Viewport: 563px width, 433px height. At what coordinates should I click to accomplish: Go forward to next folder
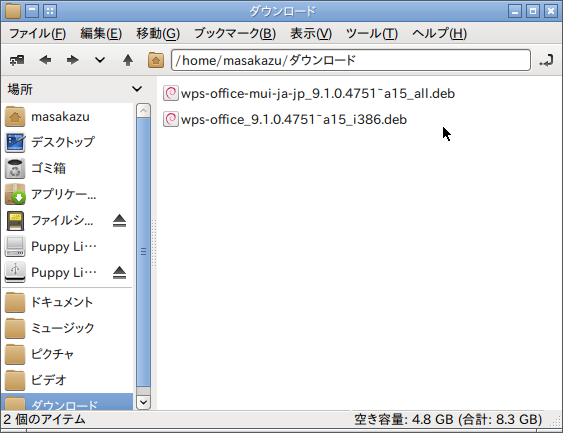(73, 60)
